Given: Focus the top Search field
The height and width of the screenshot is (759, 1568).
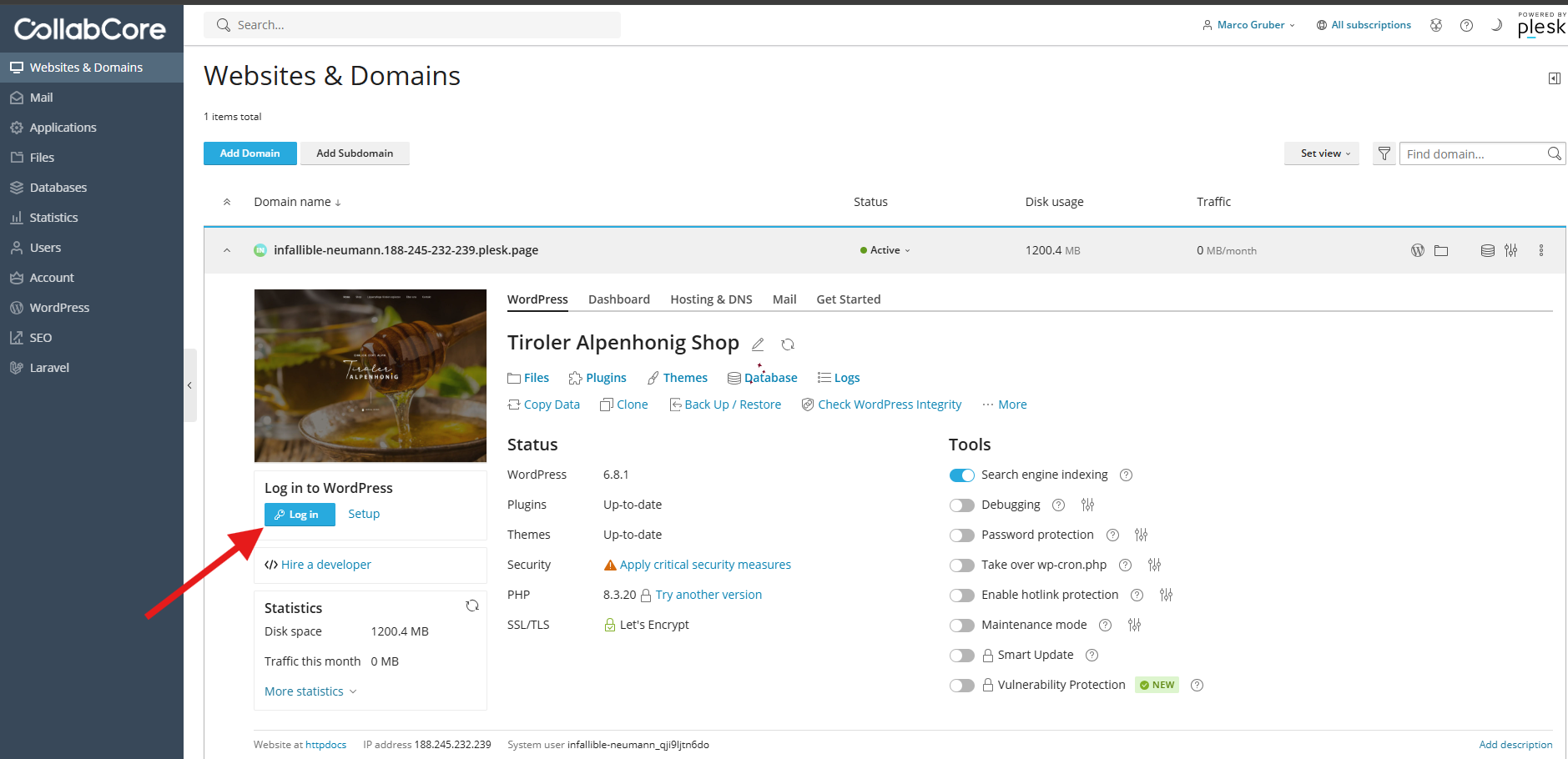Looking at the screenshot, I should pos(412,25).
